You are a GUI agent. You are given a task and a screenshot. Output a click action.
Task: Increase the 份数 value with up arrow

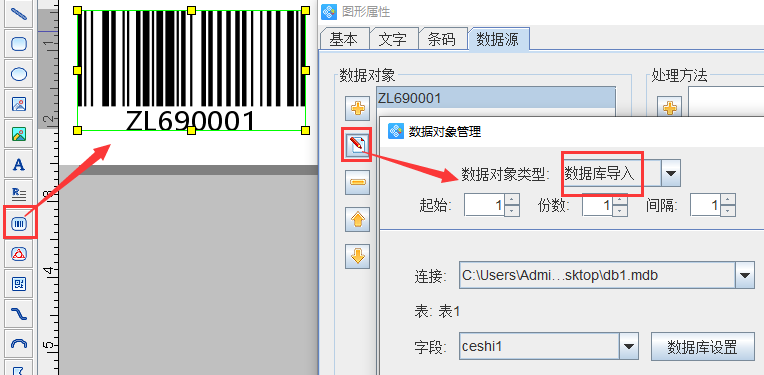(619, 200)
